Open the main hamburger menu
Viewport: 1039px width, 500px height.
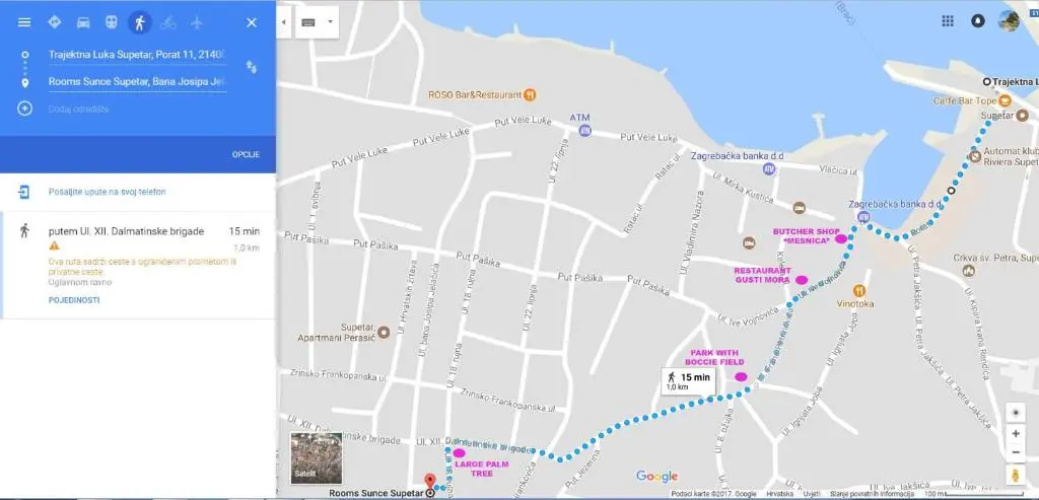point(25,23)
